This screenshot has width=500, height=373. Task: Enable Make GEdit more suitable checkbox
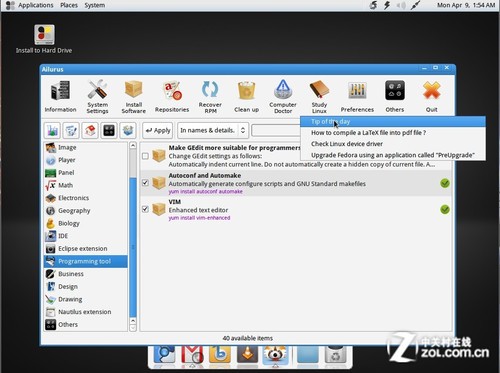coord(145,156)
